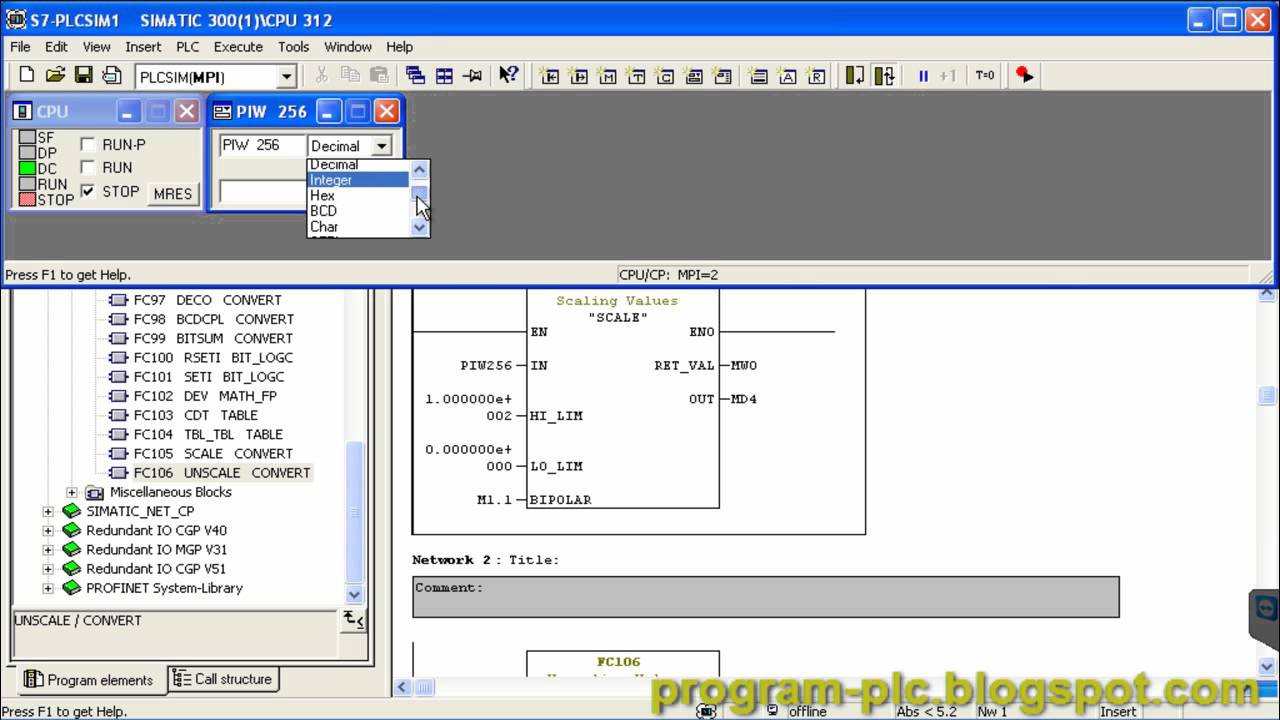Insert an Input Variable view

549,75
